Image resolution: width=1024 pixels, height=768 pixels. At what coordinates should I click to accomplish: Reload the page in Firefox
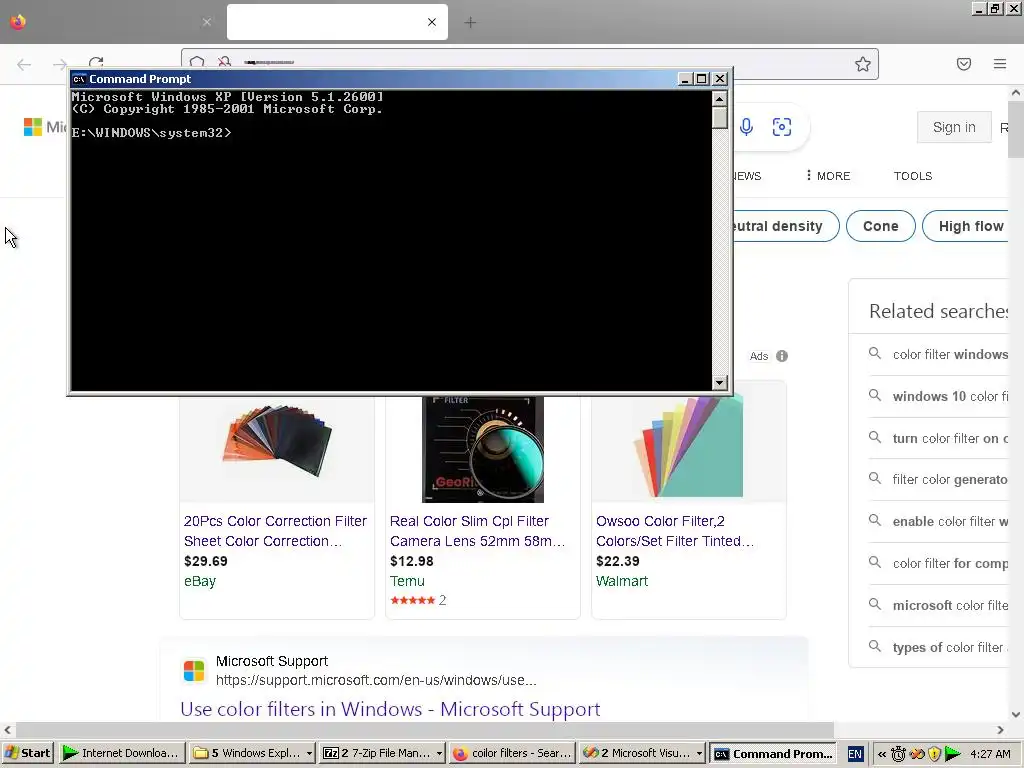96,61
